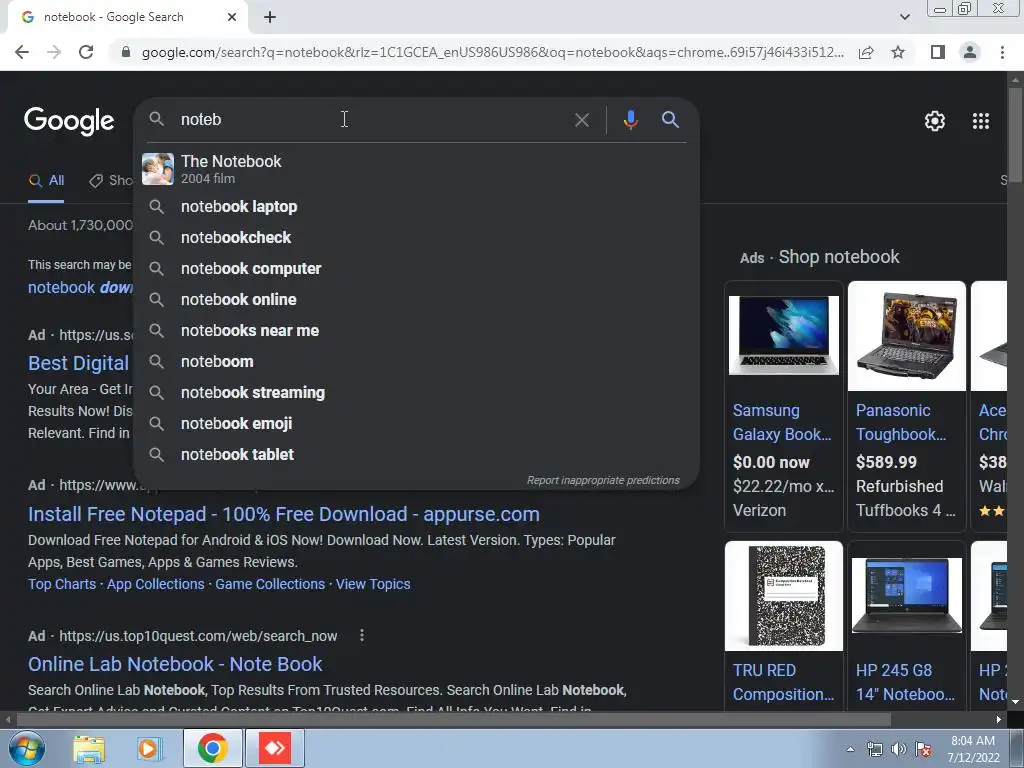Close the notebook - Google Search tab
This screenshot has height=768, width=1024.
coord(232,17)
